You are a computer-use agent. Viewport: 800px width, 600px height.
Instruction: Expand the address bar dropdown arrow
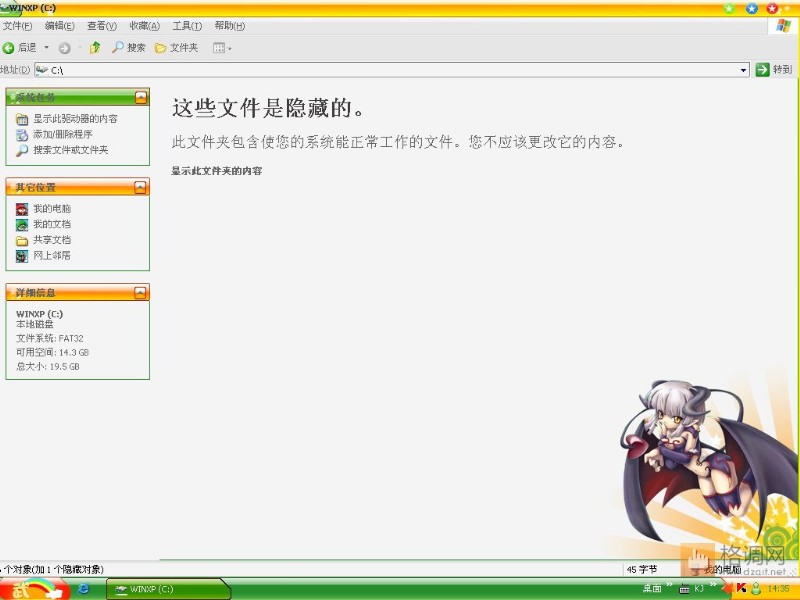pos(743,70)
